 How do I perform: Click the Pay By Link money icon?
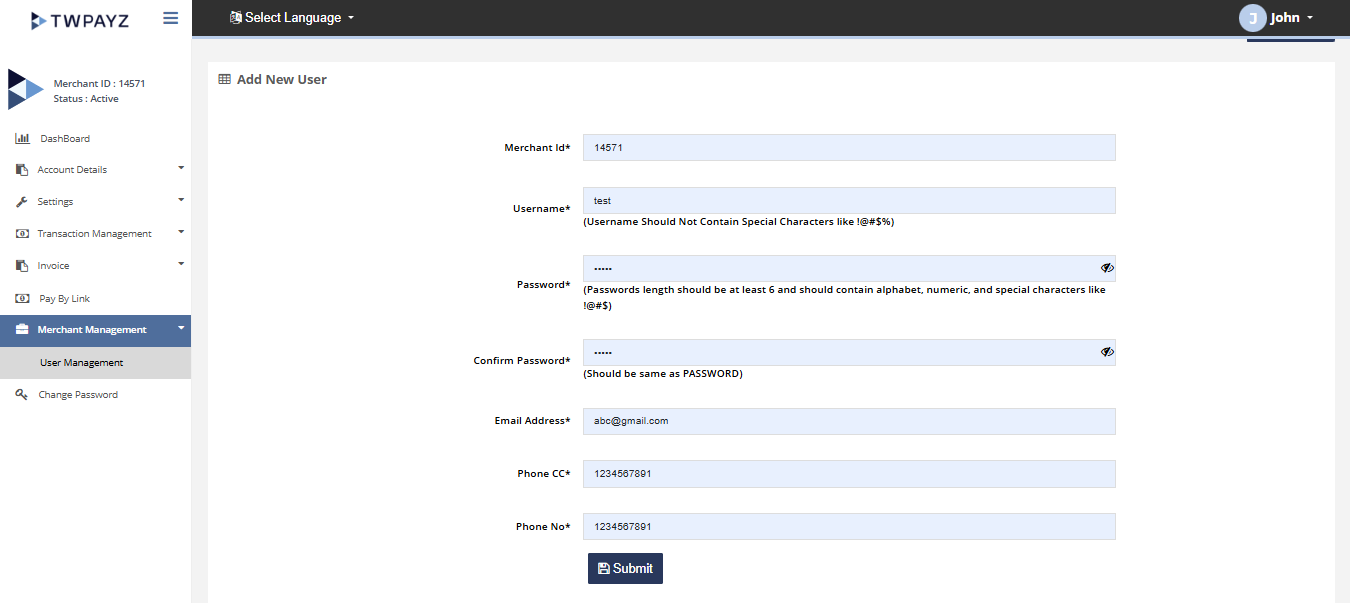point(22,298)
